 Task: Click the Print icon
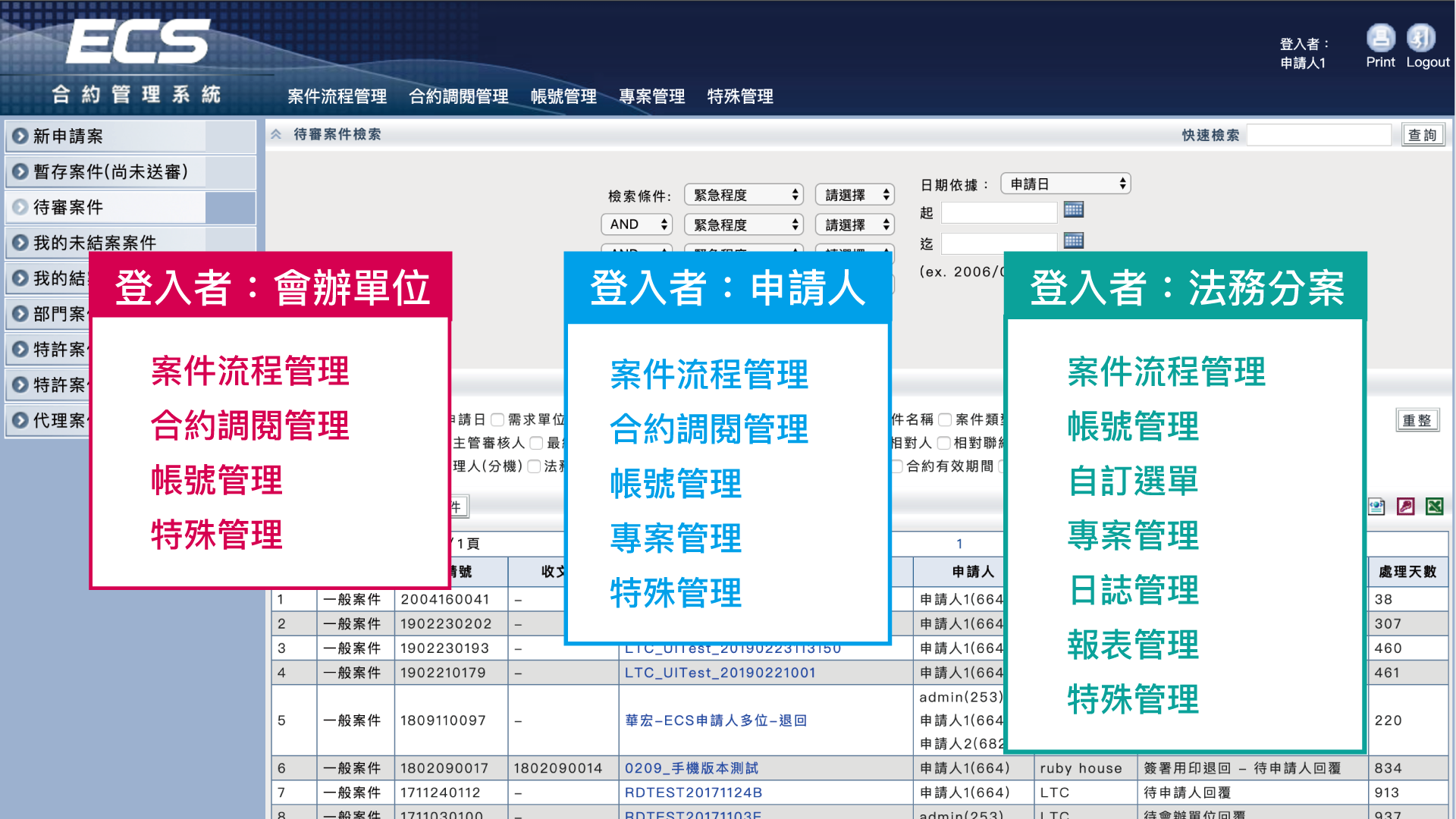point(1380,37)
